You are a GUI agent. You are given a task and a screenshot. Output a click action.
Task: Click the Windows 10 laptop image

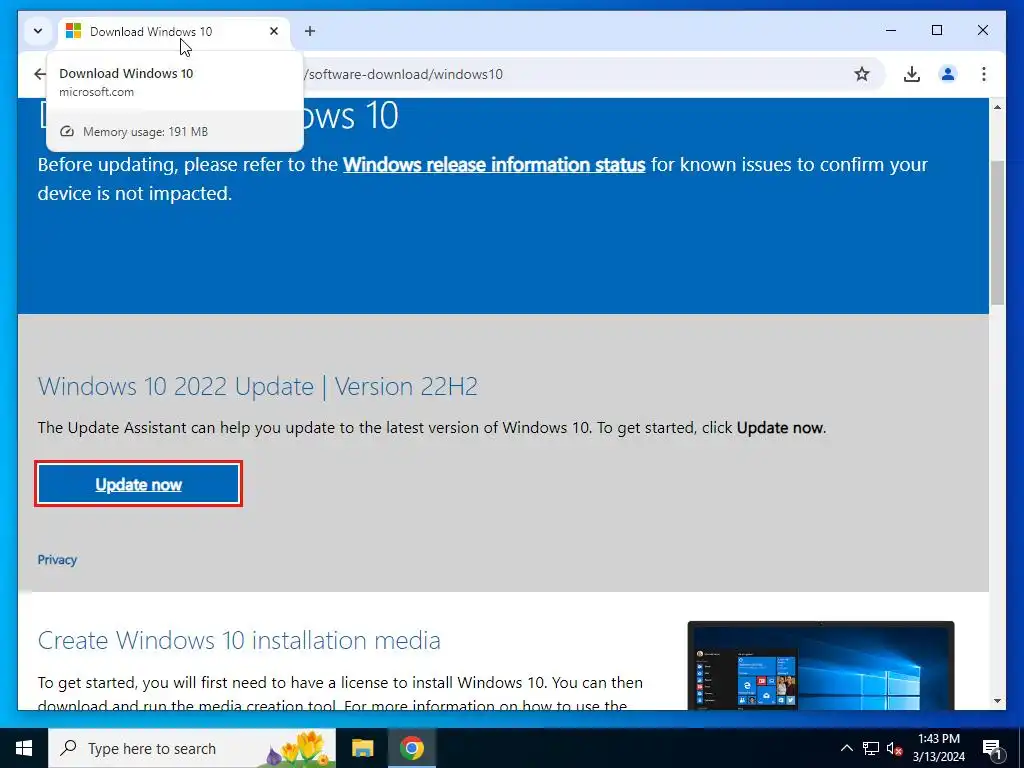pyautogui.click(x=821, y=665)
